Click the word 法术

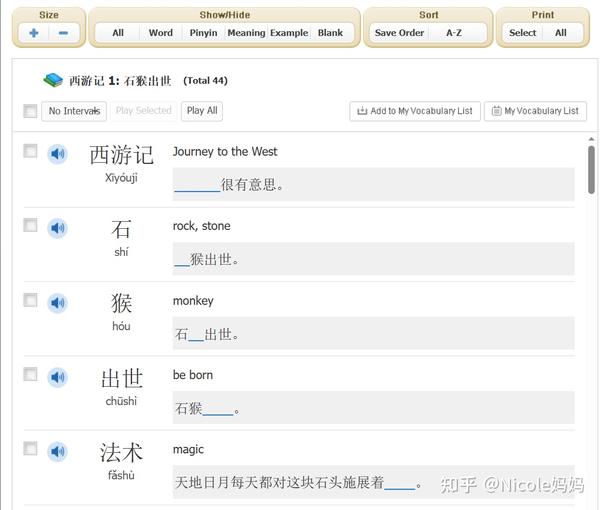tap(121, 452)
